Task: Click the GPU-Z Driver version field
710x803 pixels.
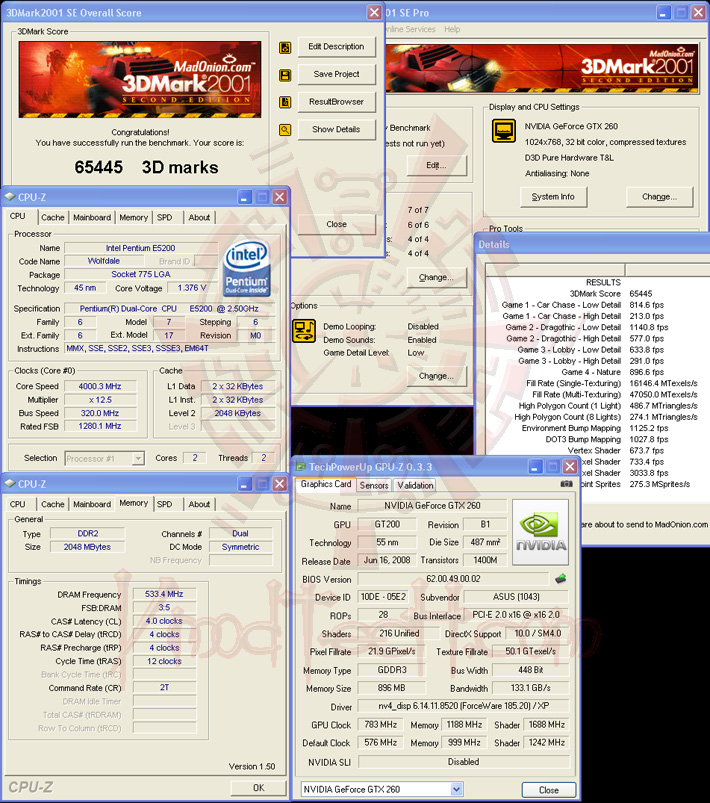Action: click(463, 706)
